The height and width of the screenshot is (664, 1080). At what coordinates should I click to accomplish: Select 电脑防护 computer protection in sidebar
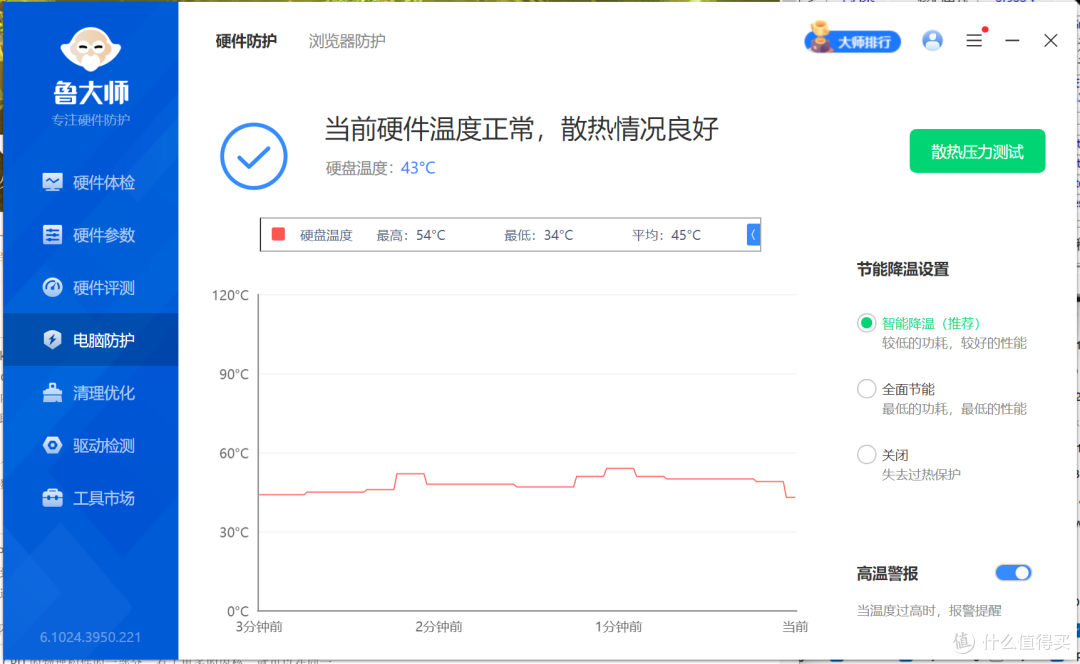[90, 340]
